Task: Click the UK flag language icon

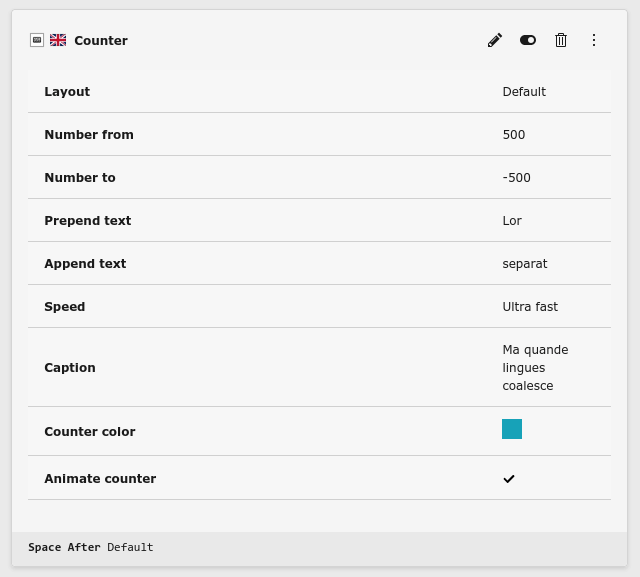Action: coord(58,40)
